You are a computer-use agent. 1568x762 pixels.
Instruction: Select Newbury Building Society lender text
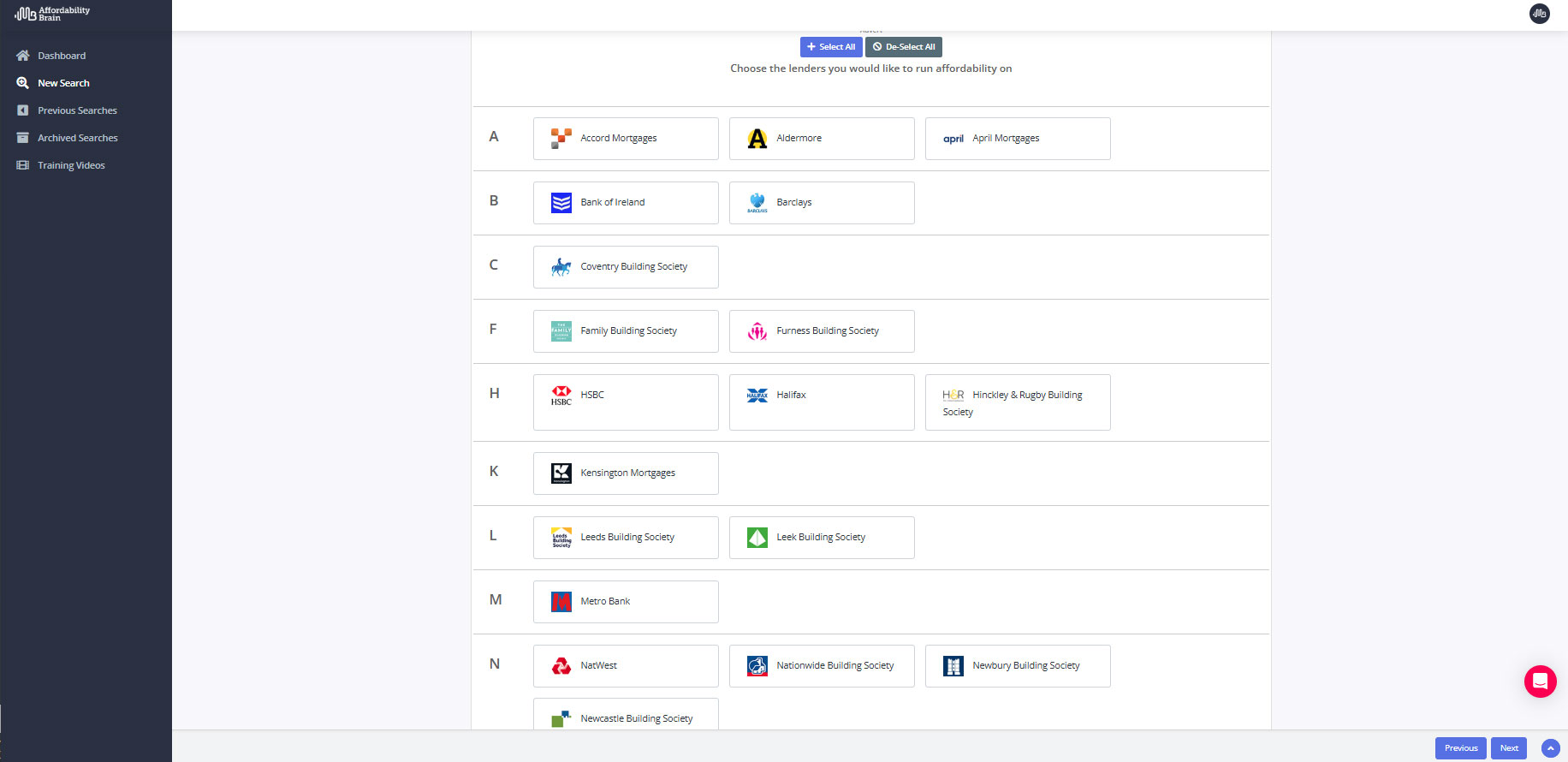tap(1026, 666)
